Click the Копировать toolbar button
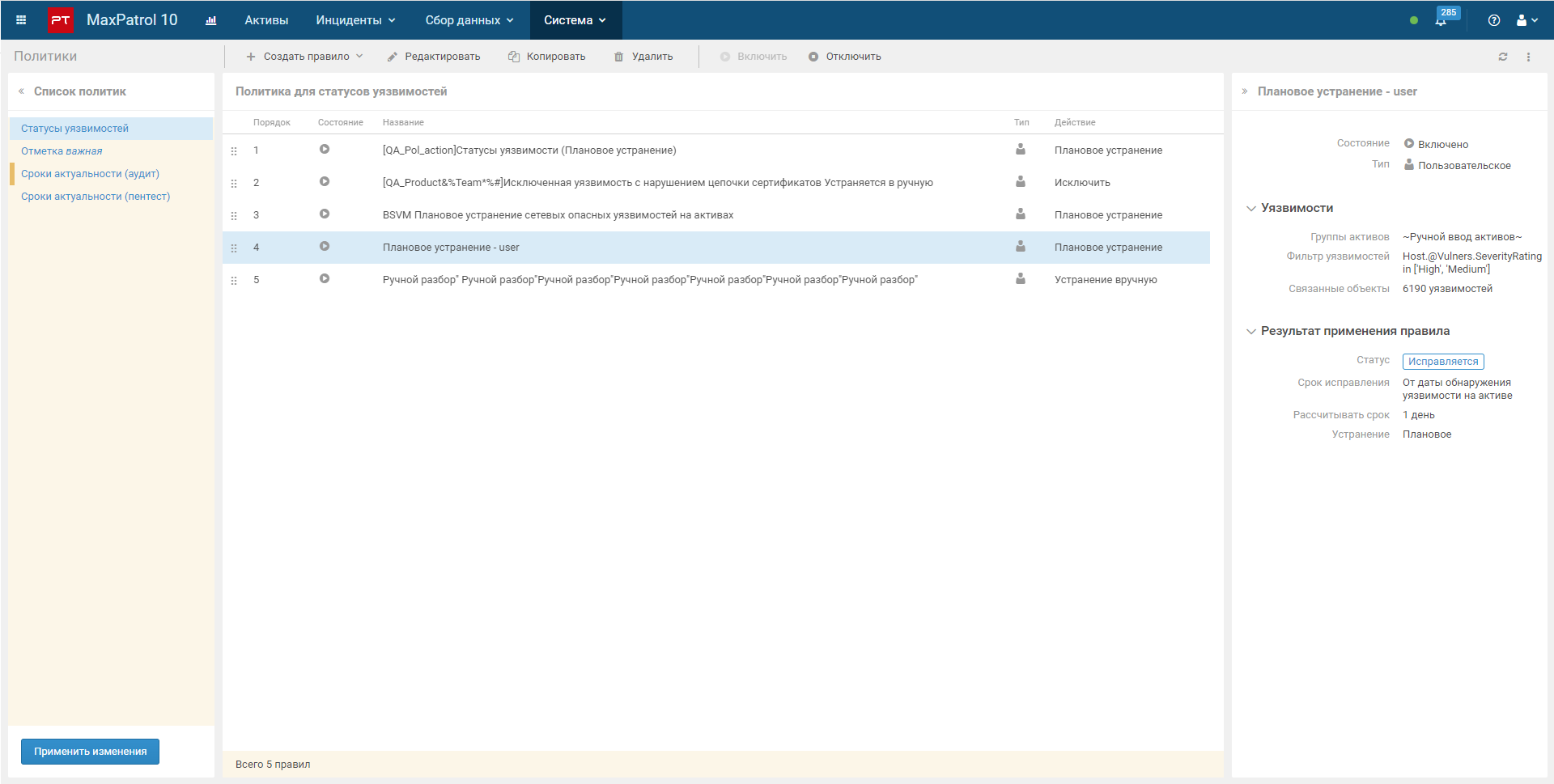Screen dimensions: 1554x784 coord(547,57)
